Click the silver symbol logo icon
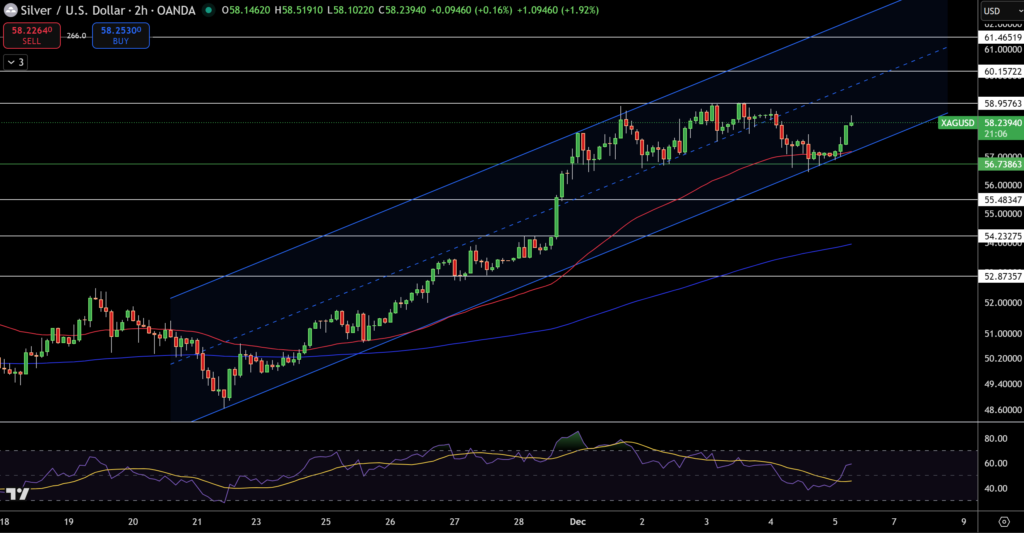 (10, 10)
